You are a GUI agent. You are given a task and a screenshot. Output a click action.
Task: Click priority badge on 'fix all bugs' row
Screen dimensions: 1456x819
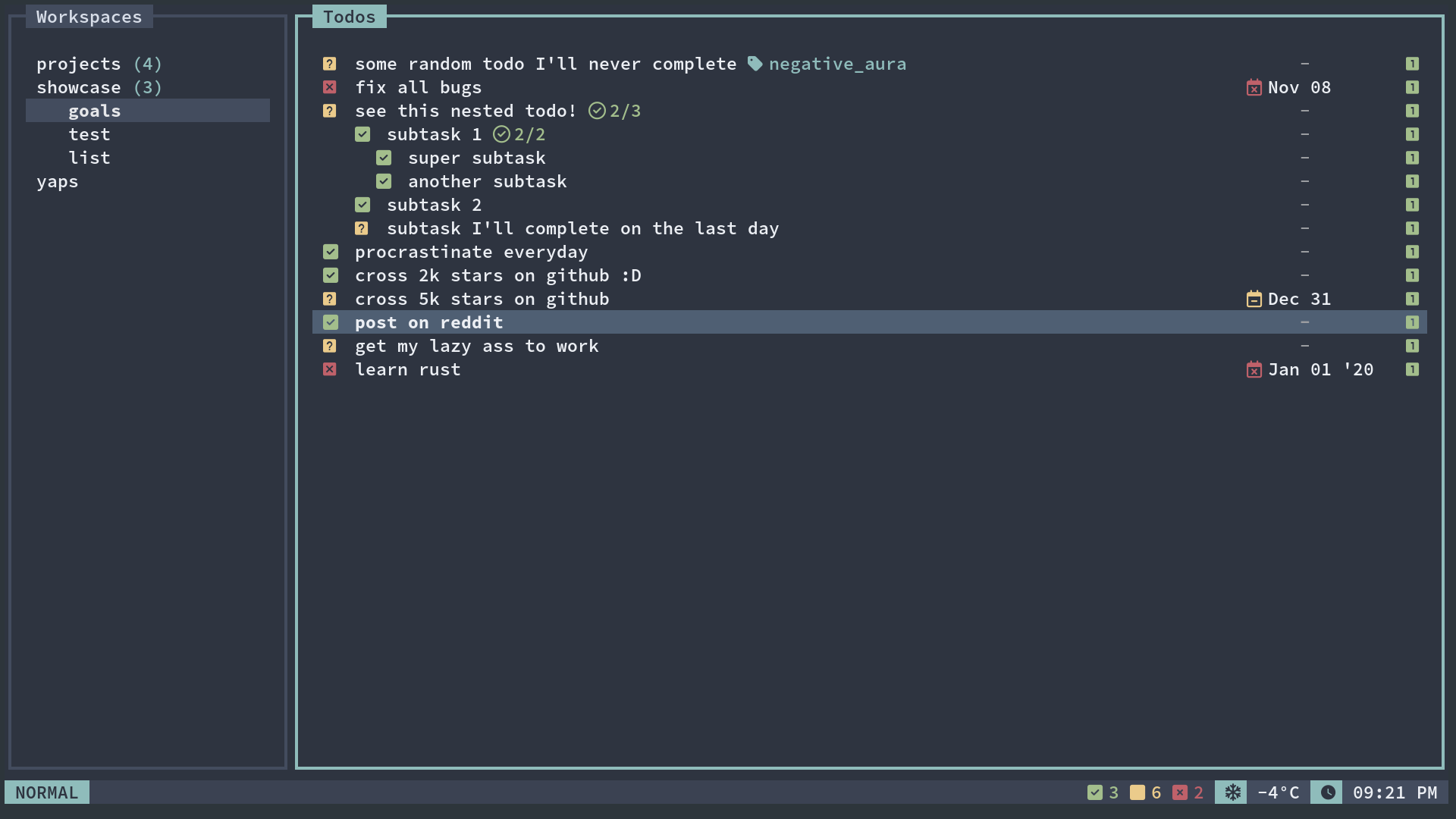coord(1412,87)
